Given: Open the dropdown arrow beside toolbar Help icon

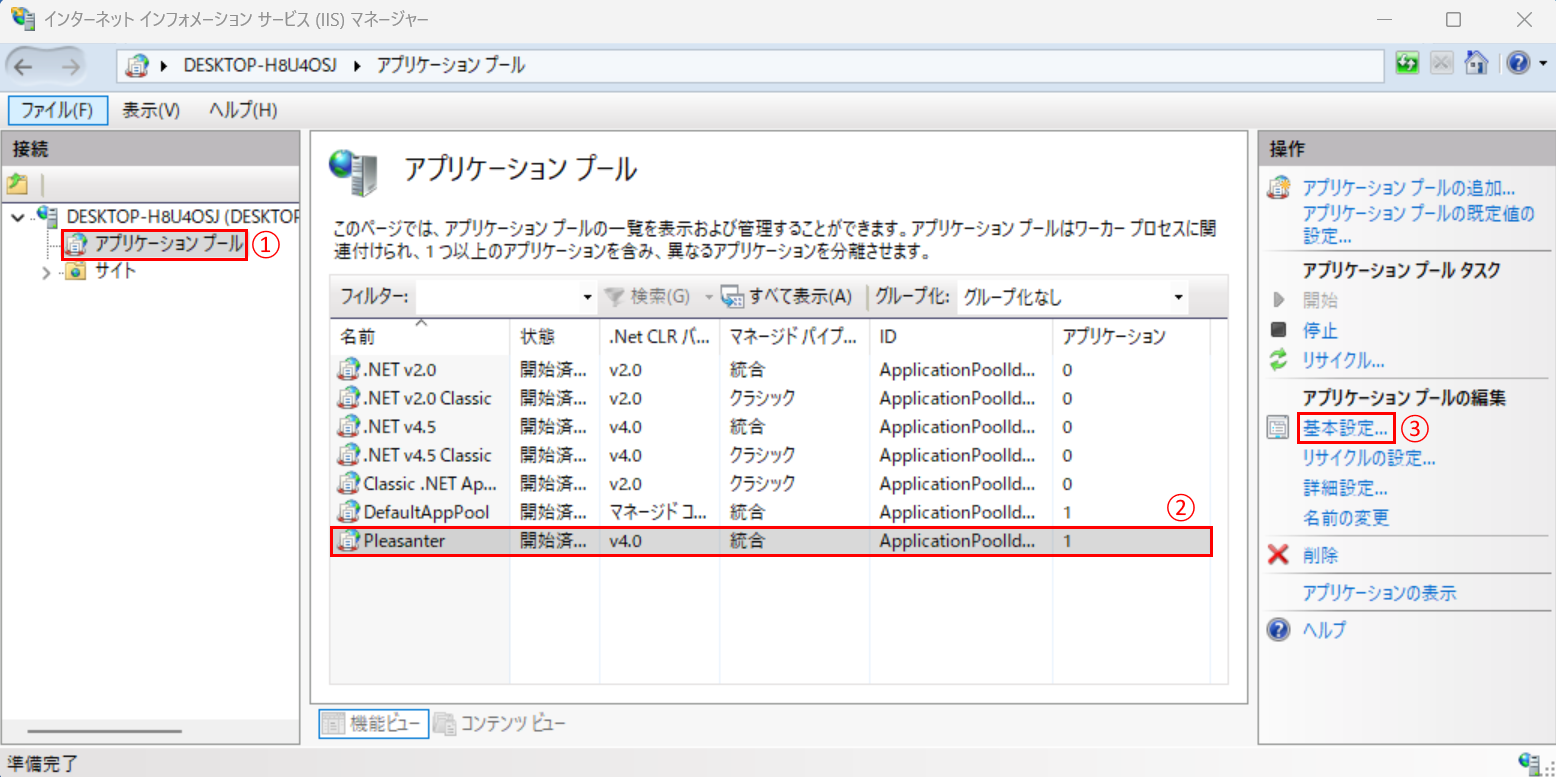Looking at the screenshot, I should point(1543,63).
